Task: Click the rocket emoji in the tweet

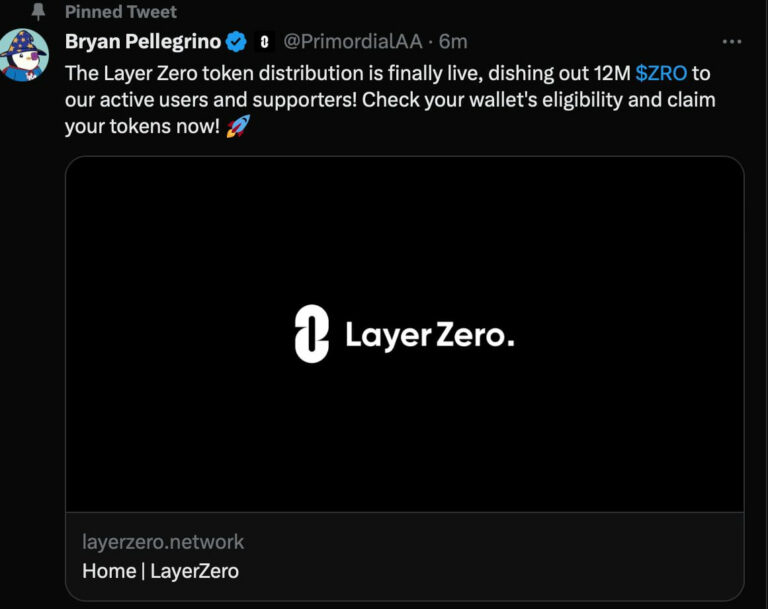Action: point(237,127)
